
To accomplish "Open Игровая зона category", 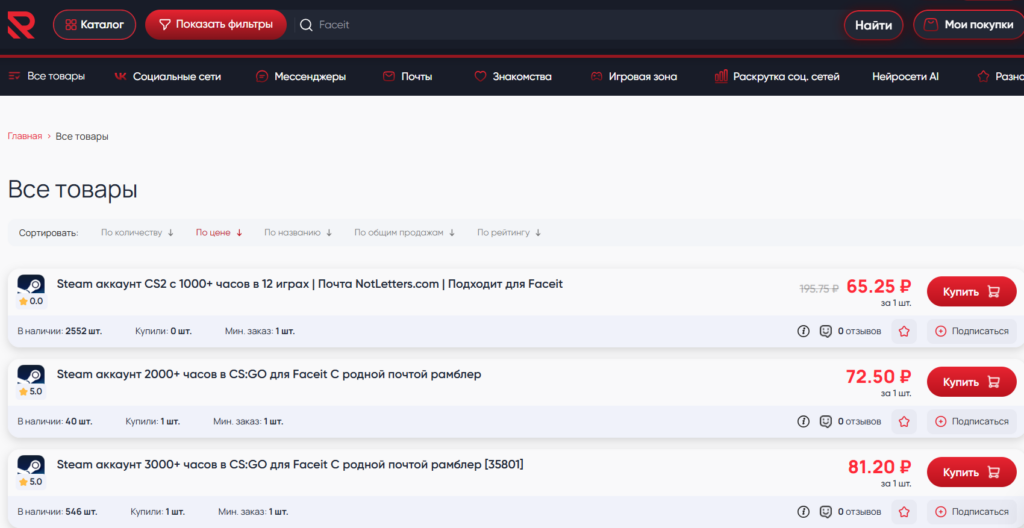I will [x=633, y=76].
